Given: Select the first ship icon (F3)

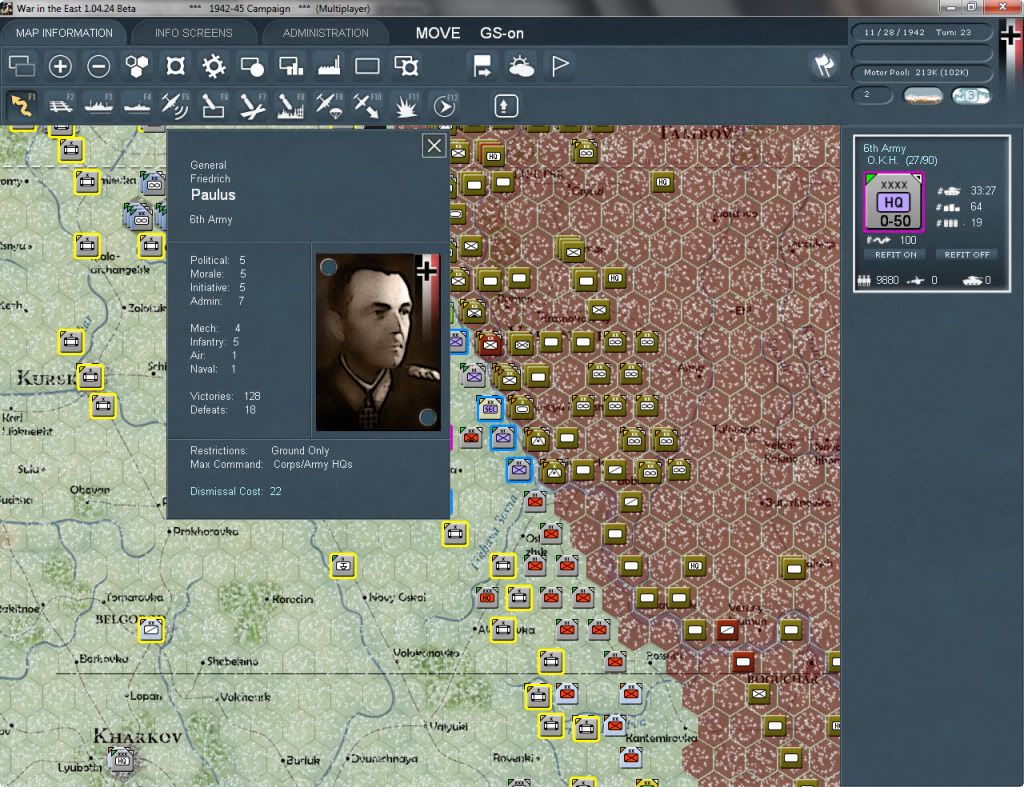Looking at the screenshot, I should point(99,105).
